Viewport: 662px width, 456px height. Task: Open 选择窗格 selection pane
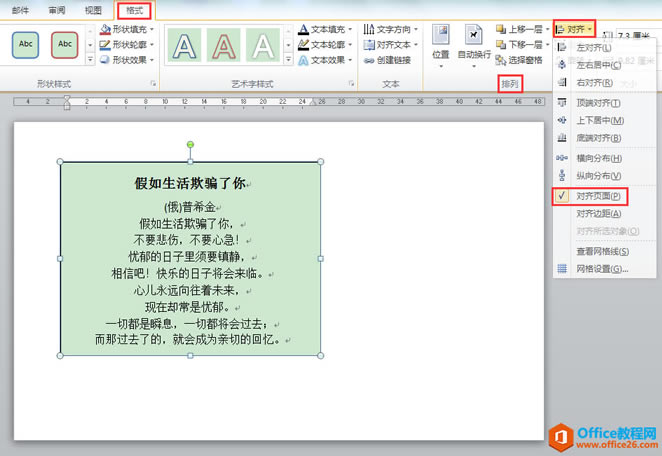519,60
